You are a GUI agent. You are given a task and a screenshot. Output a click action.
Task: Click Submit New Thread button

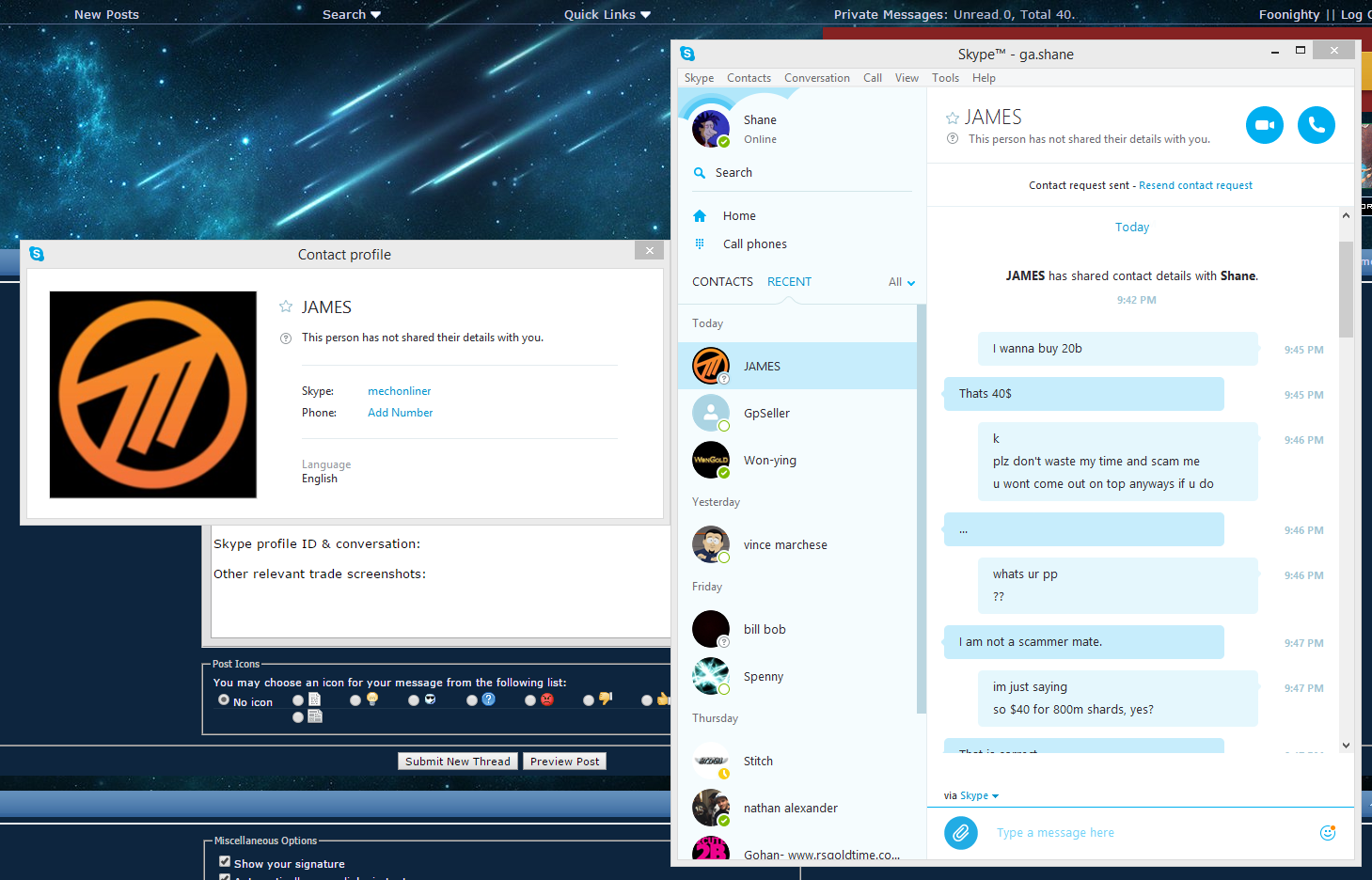click(x=458, y=762)
